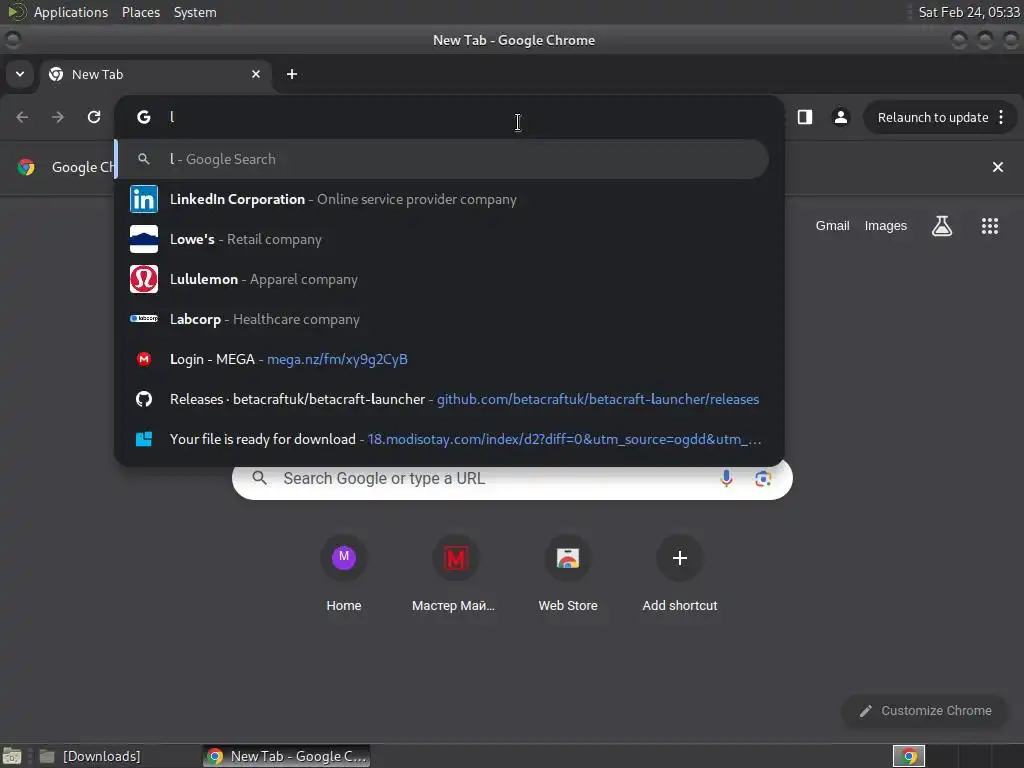Click the Chrome logo in the infobar
Screen dimensions: 1024x768
[26, 167]
